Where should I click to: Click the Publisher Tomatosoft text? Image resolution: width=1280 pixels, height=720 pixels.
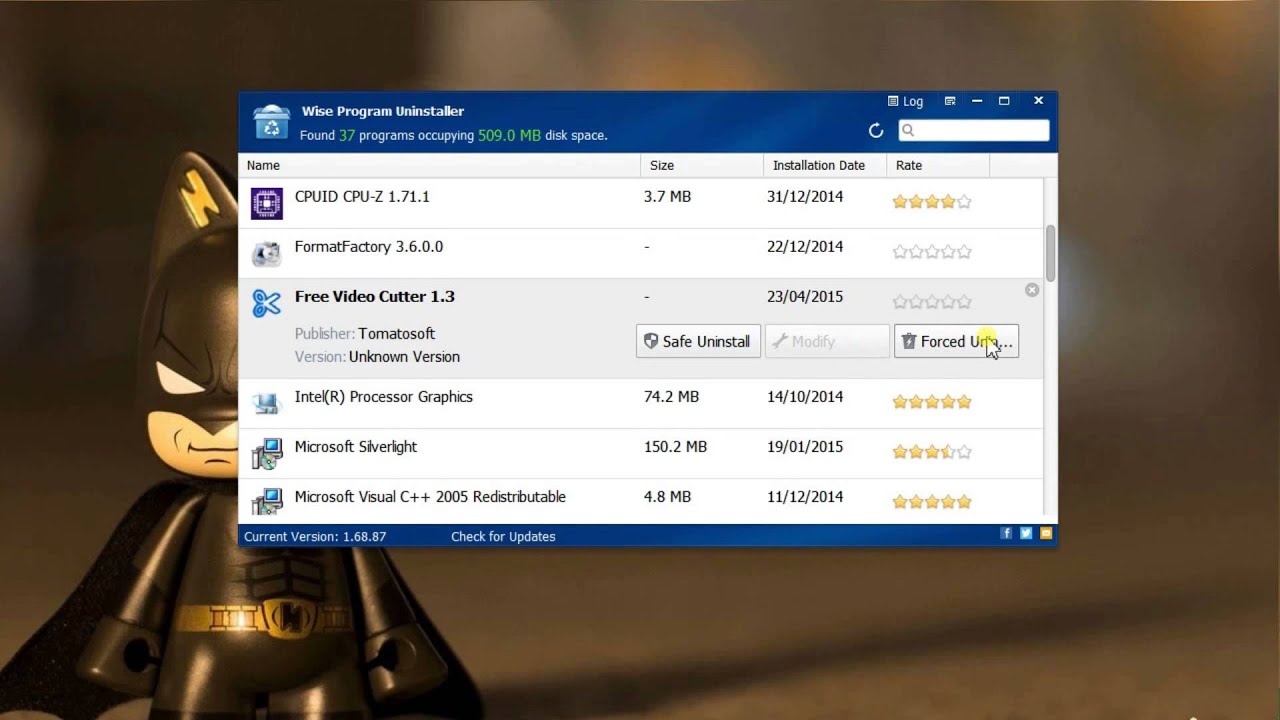[x=365, y=334]
